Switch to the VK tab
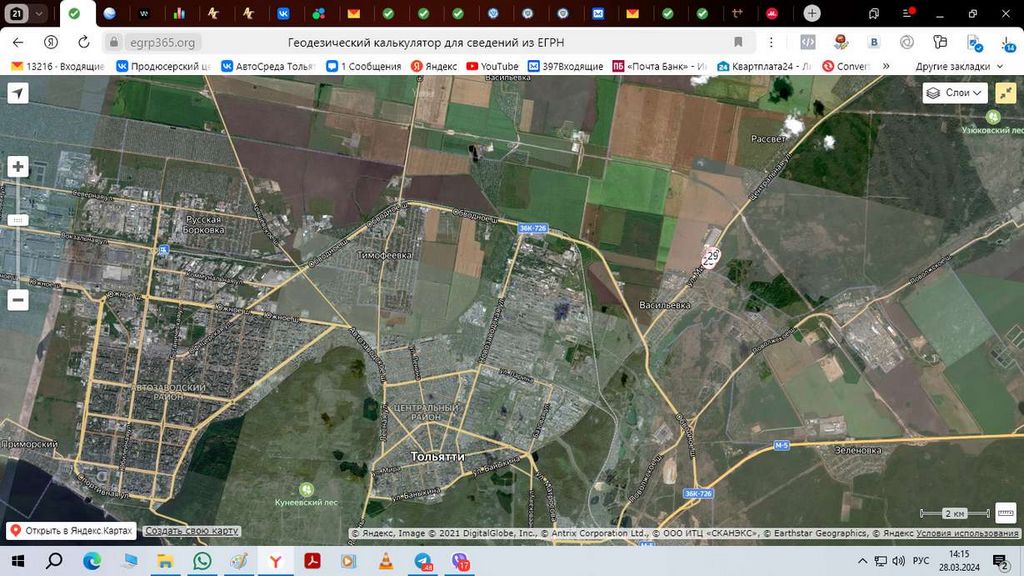The image size is (1024, 576). pos(283,13)
